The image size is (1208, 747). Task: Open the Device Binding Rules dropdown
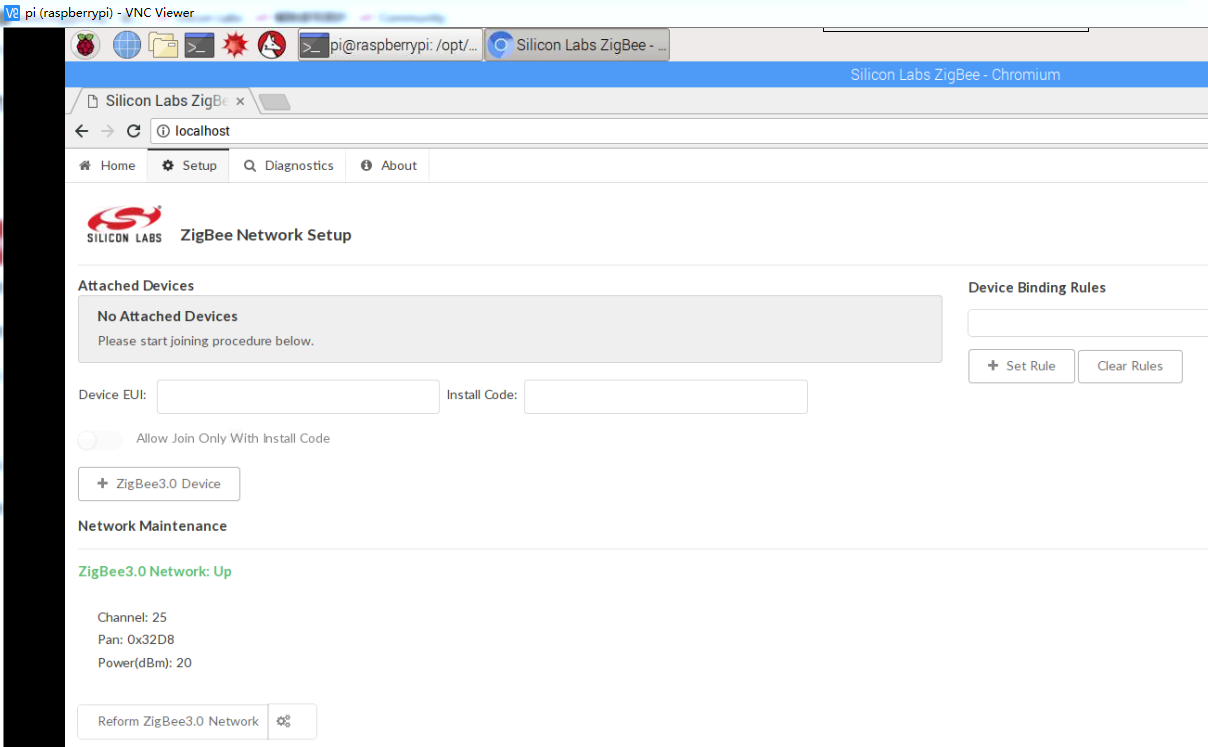click(1088, 323)
